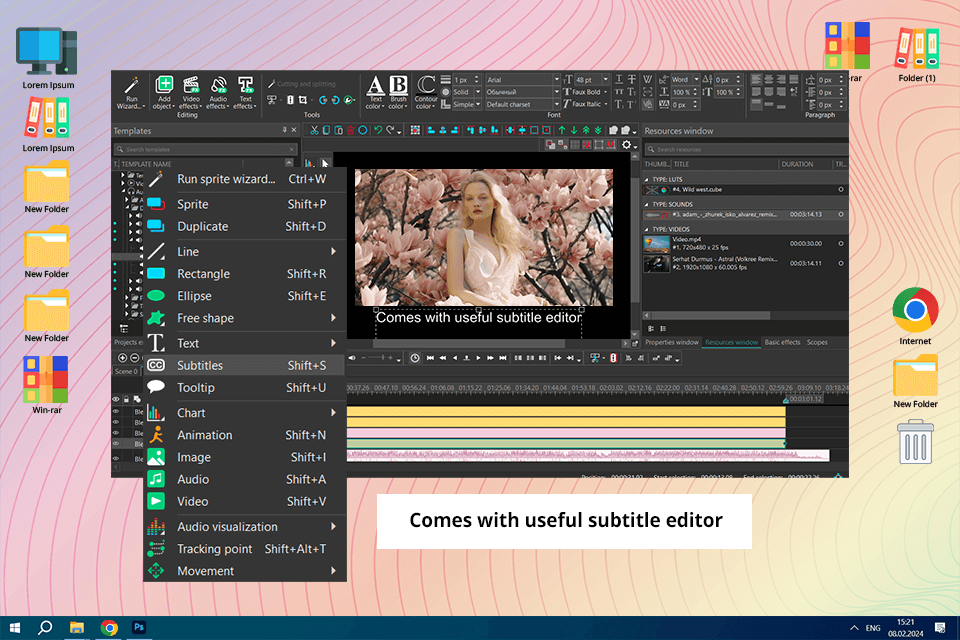This screenshot has width=960, height=640.
Task: Open Audio effects in the ribbon
Action: (218, 93)
